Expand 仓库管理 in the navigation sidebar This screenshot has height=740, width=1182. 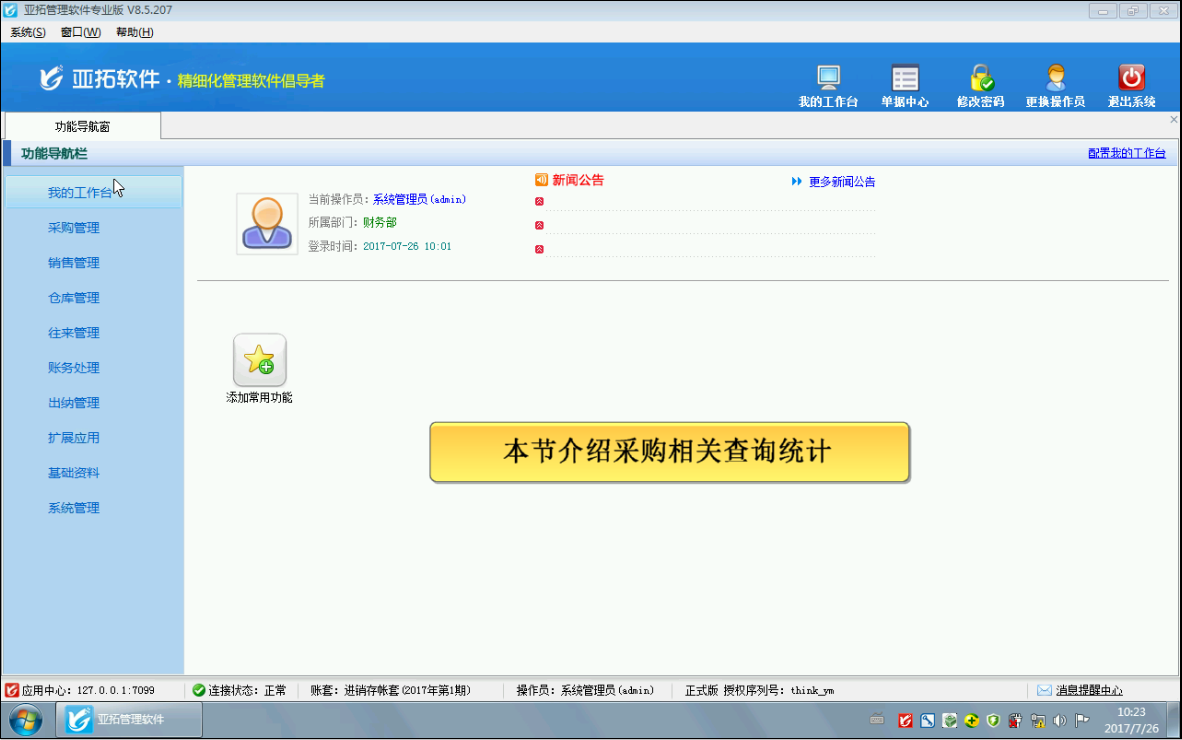pos(74,298)
